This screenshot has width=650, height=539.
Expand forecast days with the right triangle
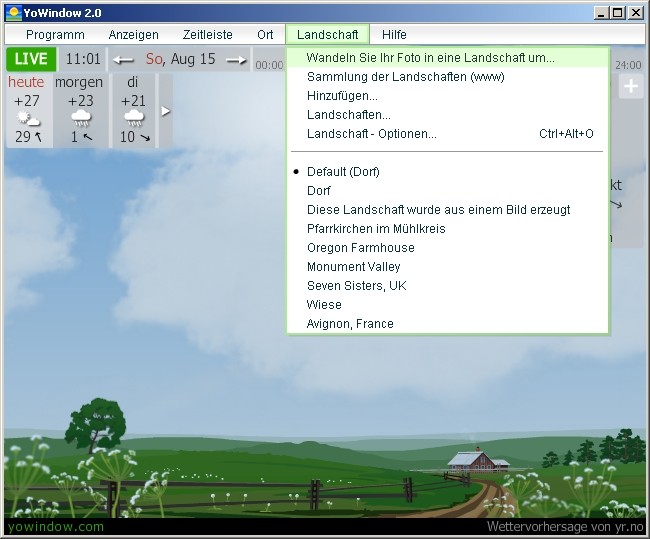pyautogui.click(x=166, y=111)
